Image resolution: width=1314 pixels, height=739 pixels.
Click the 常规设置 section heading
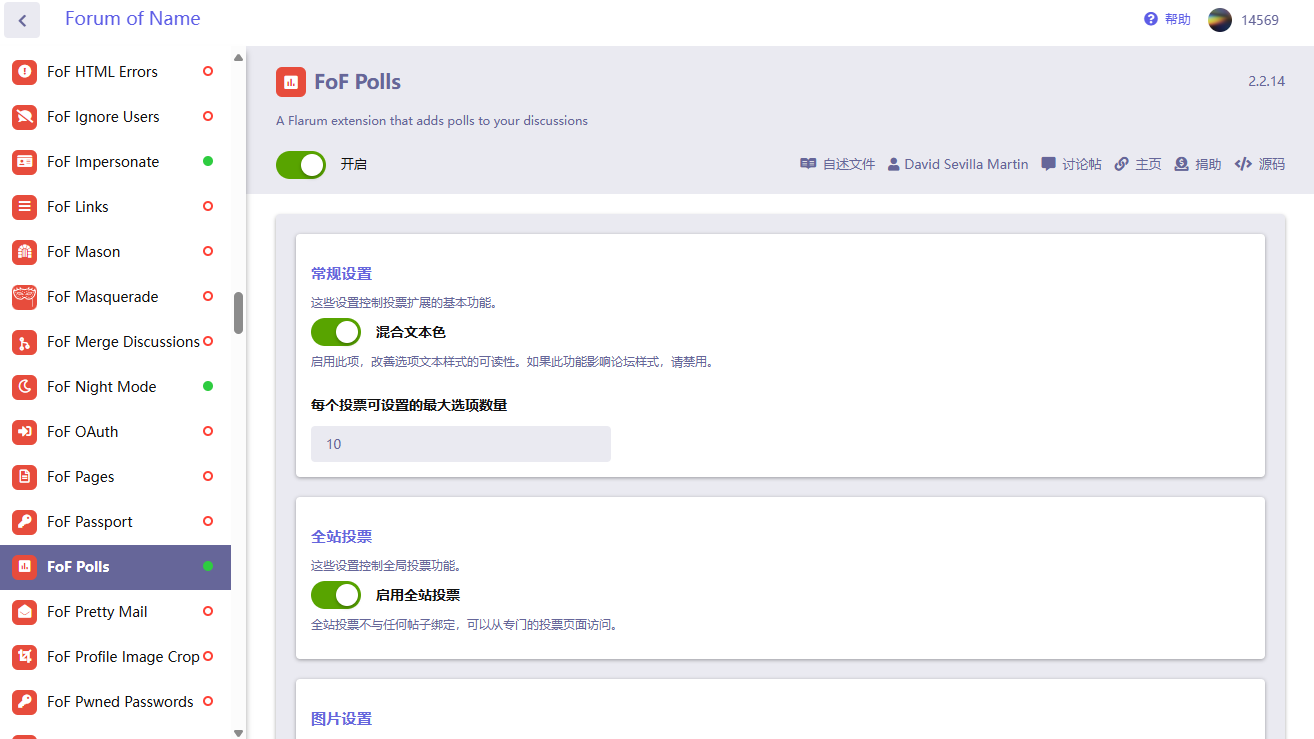point(341,273)
